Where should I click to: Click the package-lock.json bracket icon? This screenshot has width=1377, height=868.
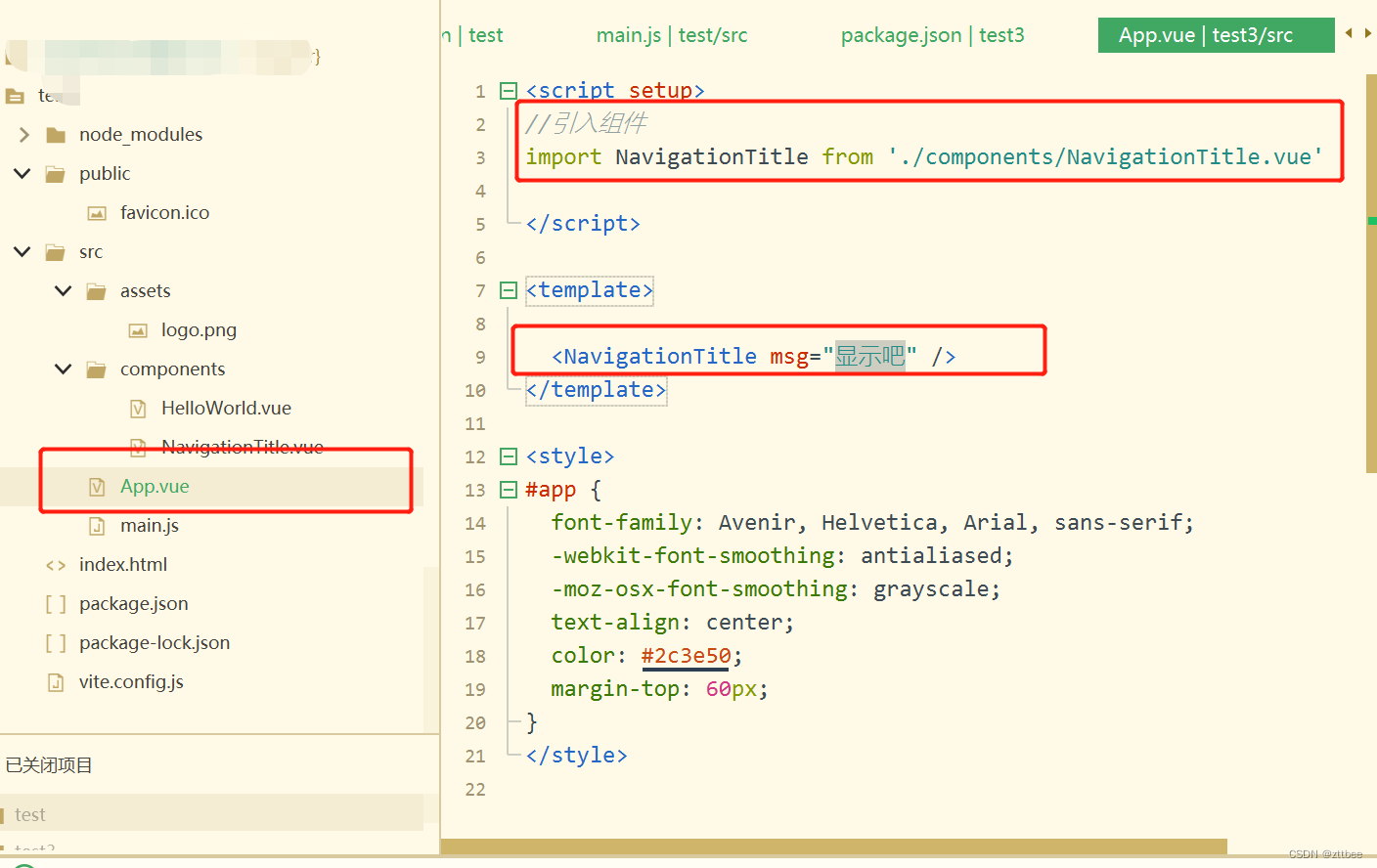56,643
